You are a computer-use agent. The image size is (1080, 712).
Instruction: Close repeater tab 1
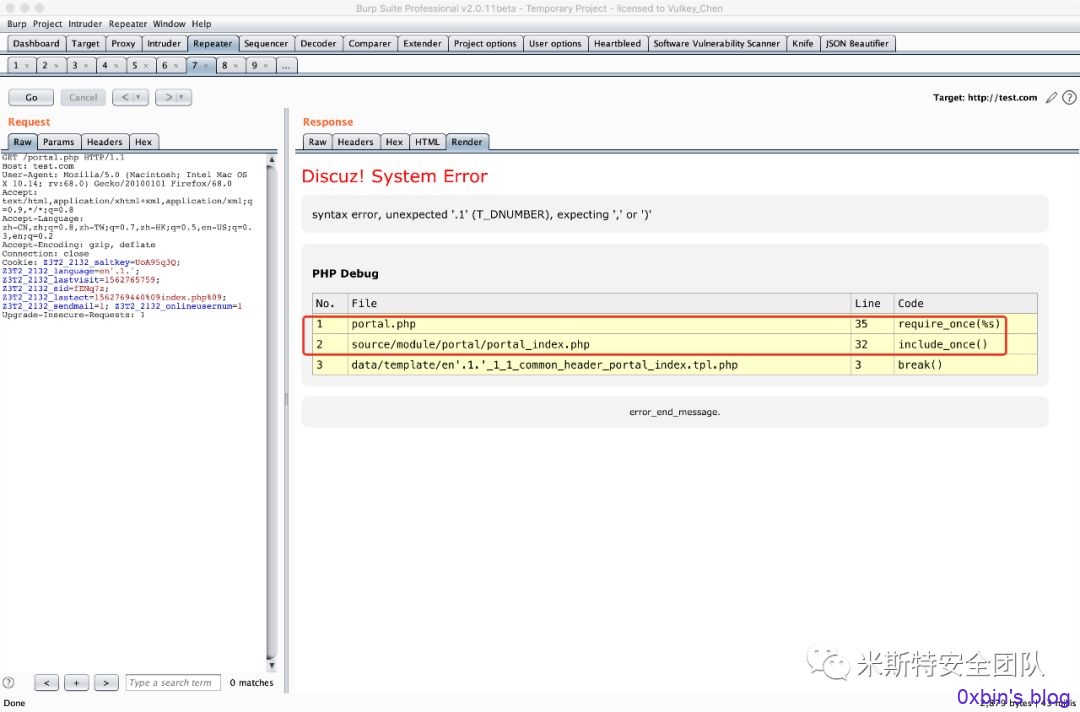click(x=26, y=65)
